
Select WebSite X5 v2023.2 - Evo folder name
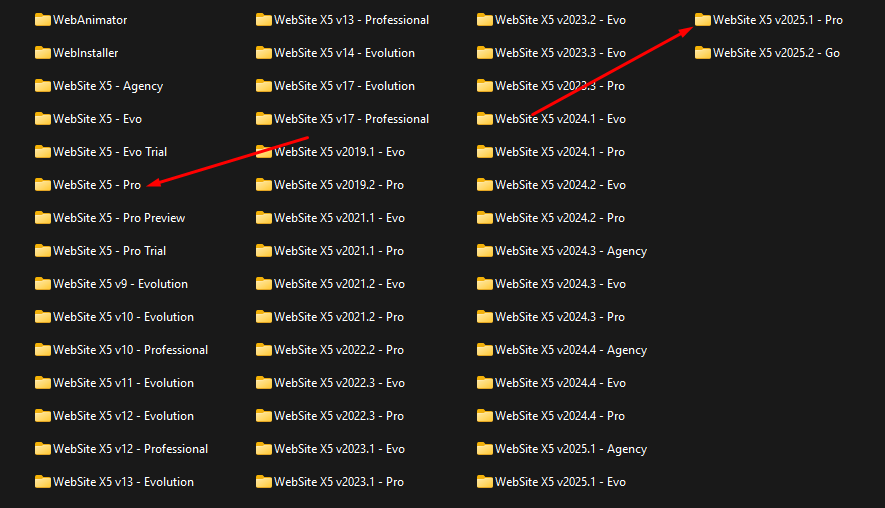click(x=560, y=20)
